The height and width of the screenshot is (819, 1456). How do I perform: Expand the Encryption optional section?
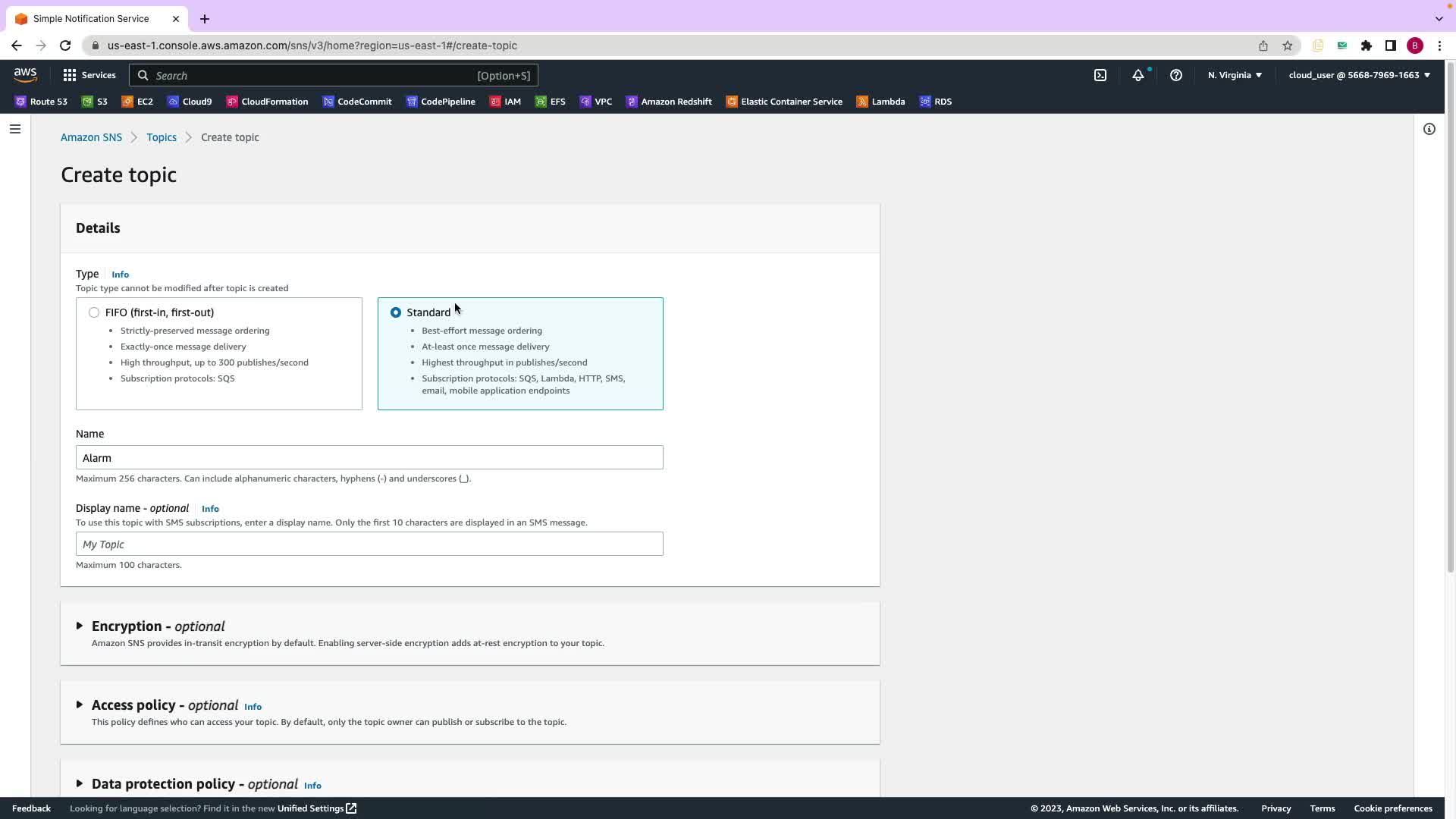tap(80, 626)
